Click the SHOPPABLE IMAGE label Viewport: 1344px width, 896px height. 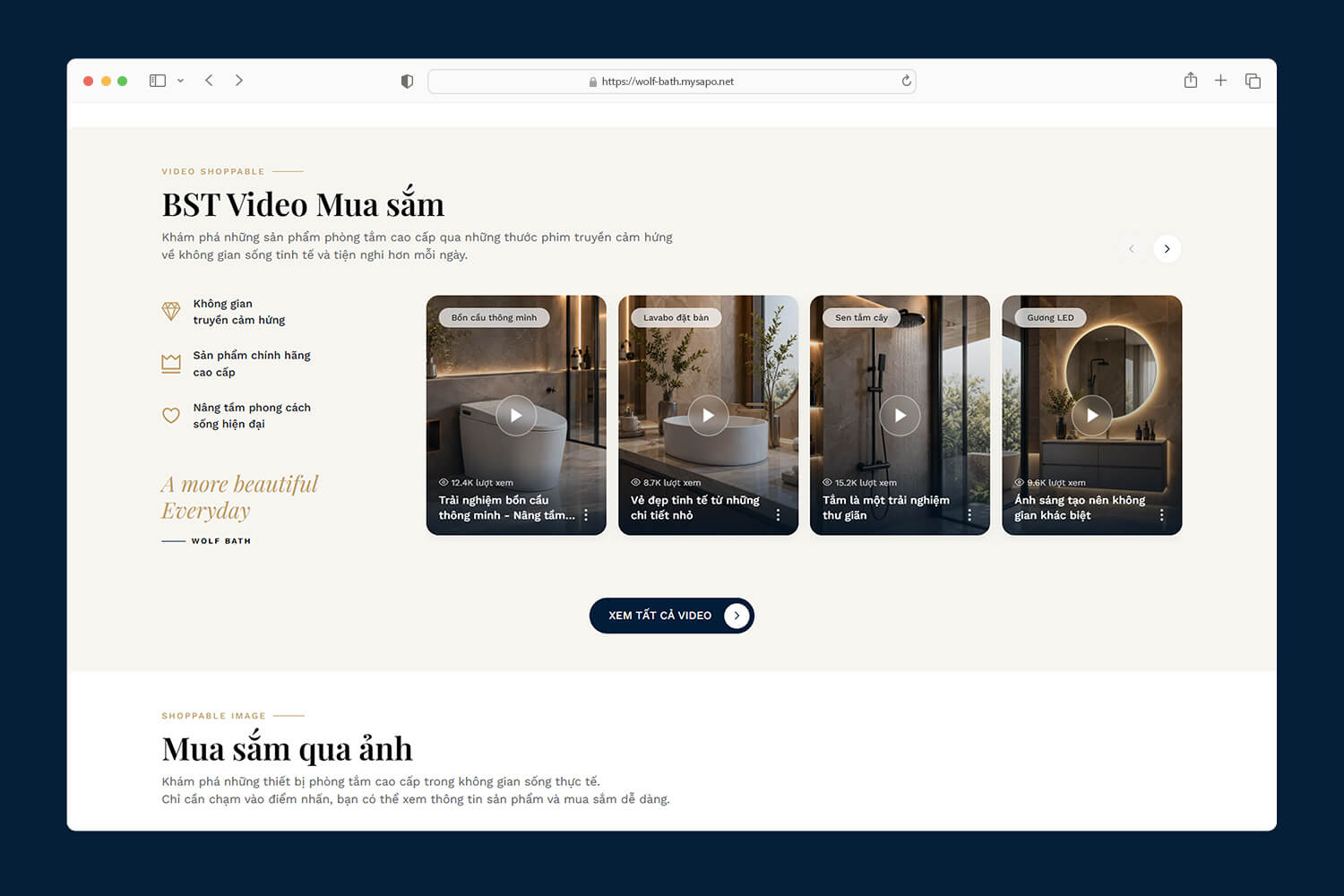pyautogui.click(x=213, y=716)
